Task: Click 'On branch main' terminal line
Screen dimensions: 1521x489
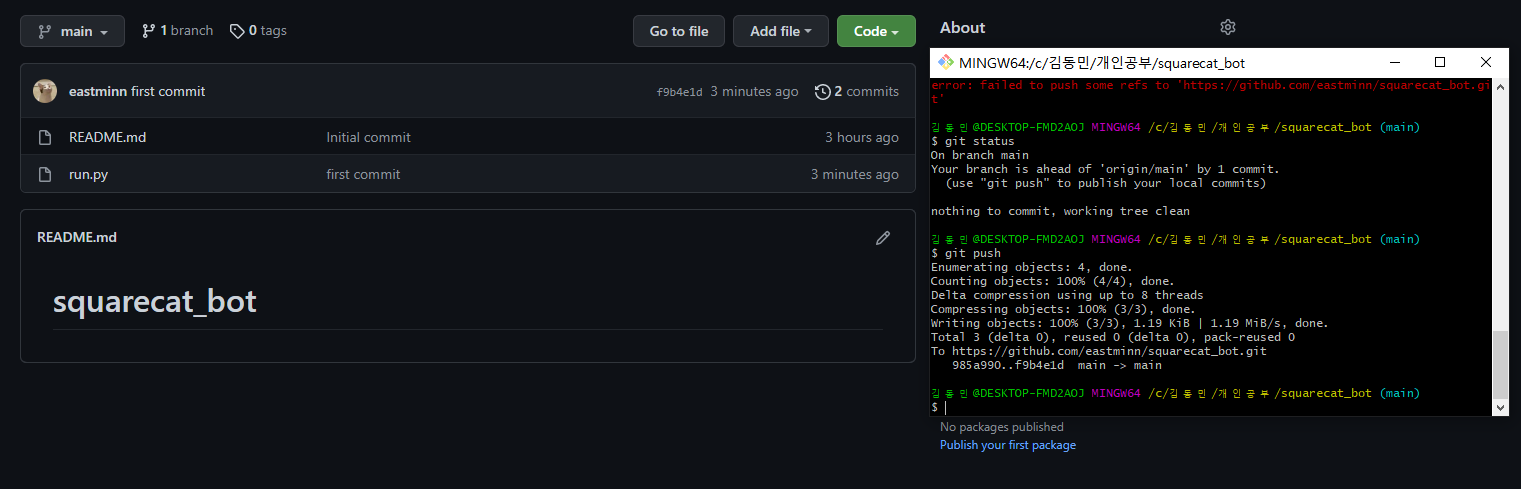Action: (x=980, y=155)
